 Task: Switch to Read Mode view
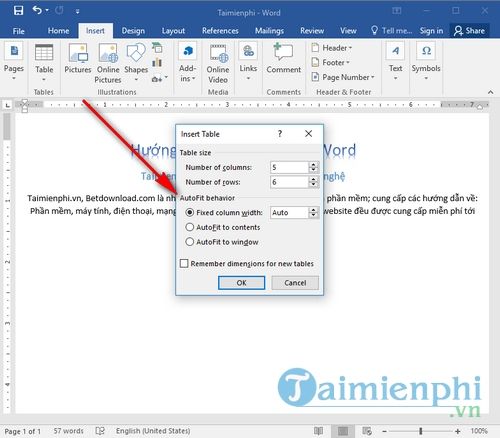pyautogui.click(x=318, y=431)
